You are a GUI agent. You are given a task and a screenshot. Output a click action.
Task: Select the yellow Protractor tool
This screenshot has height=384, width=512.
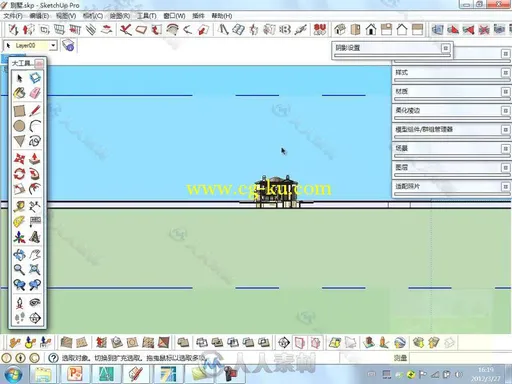(x=19, y=221)
